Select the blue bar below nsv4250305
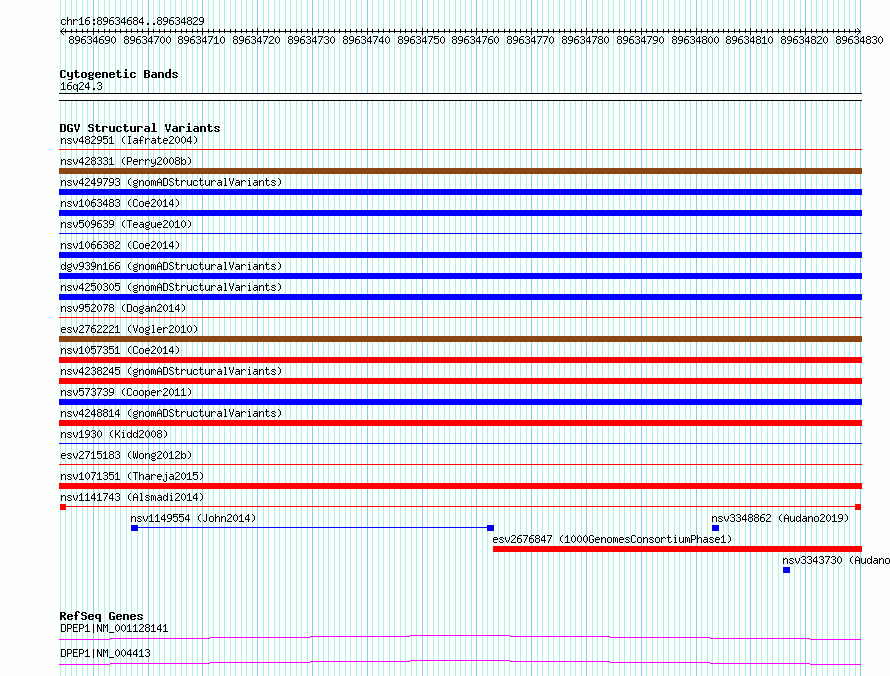 pos(460,297)
